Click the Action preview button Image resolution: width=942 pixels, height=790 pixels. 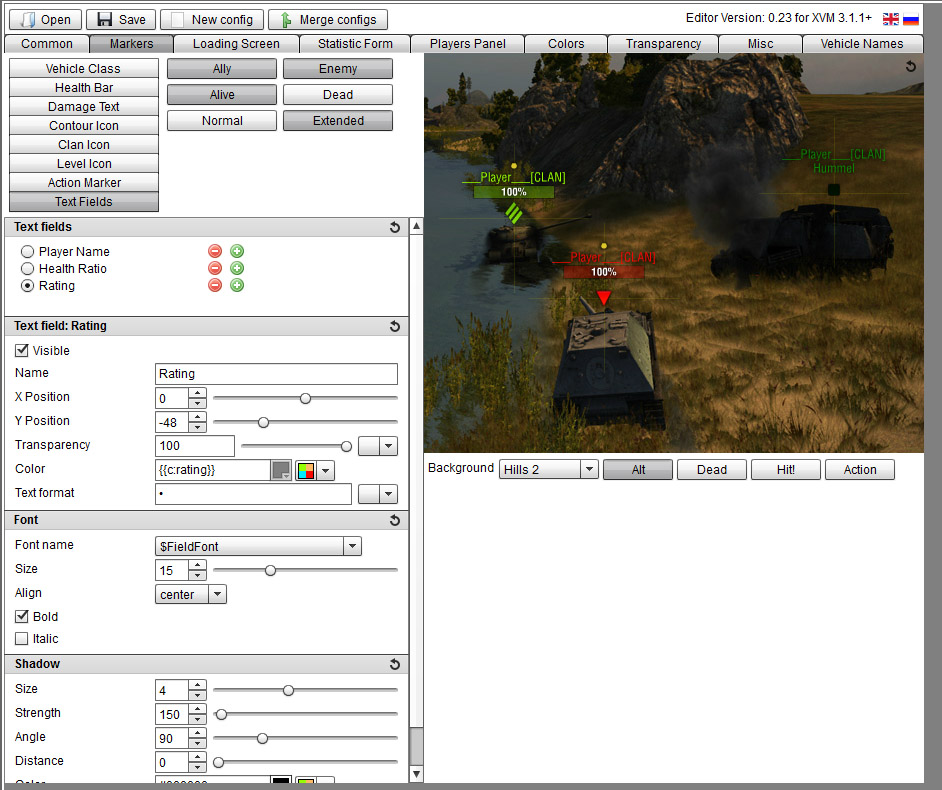[x=860, y=469]
